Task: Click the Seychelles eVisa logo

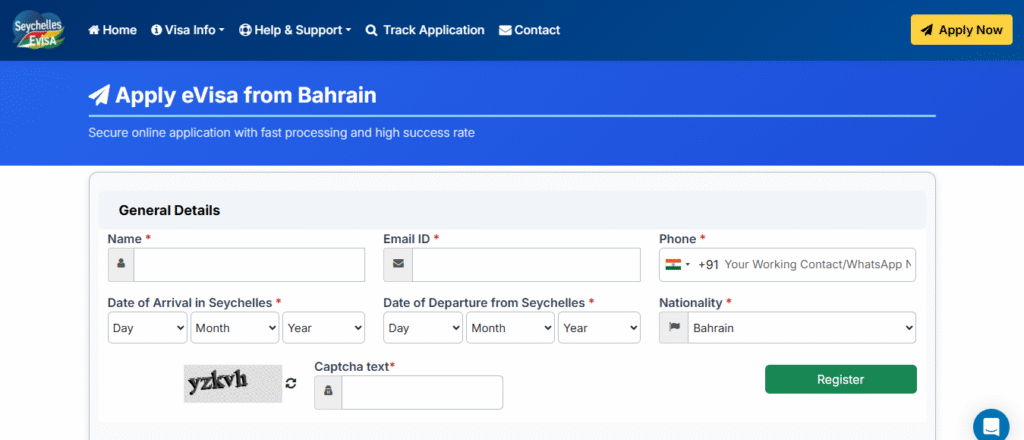Action: click(x=39, y=28)
